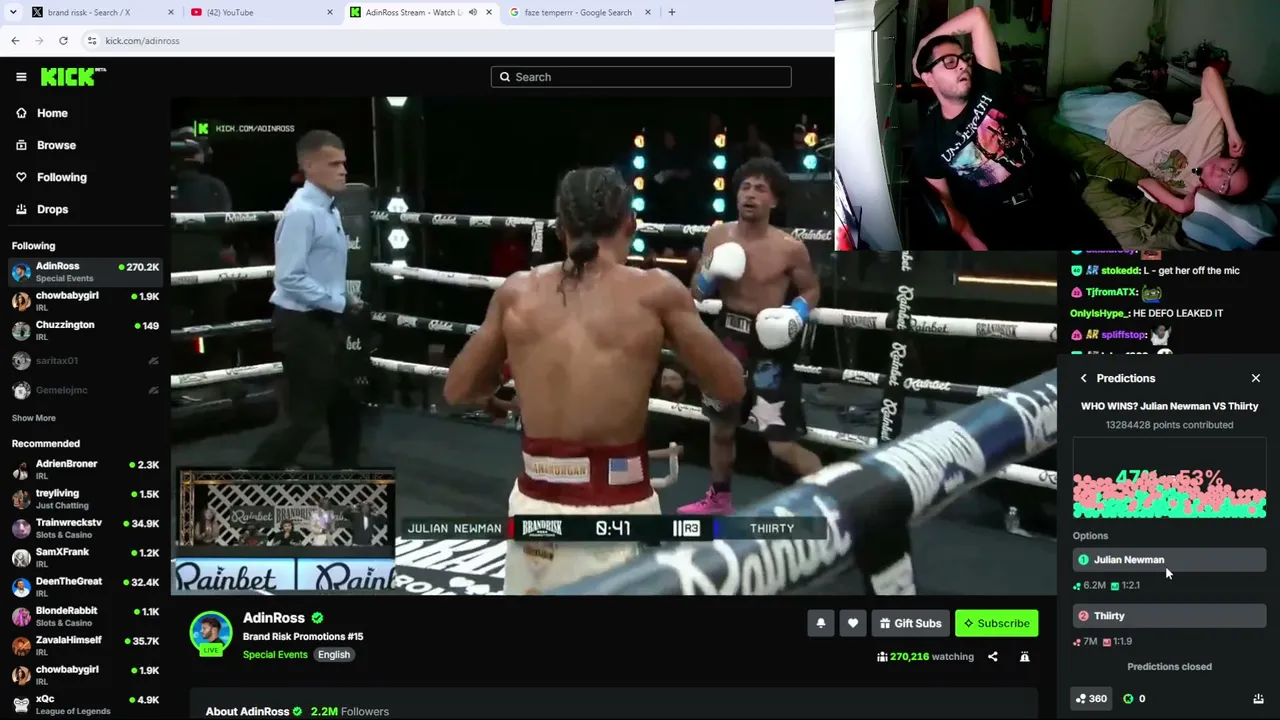Click the English language tag
This screenshot has height=720, width=1280.
click(x=334, y=655)
